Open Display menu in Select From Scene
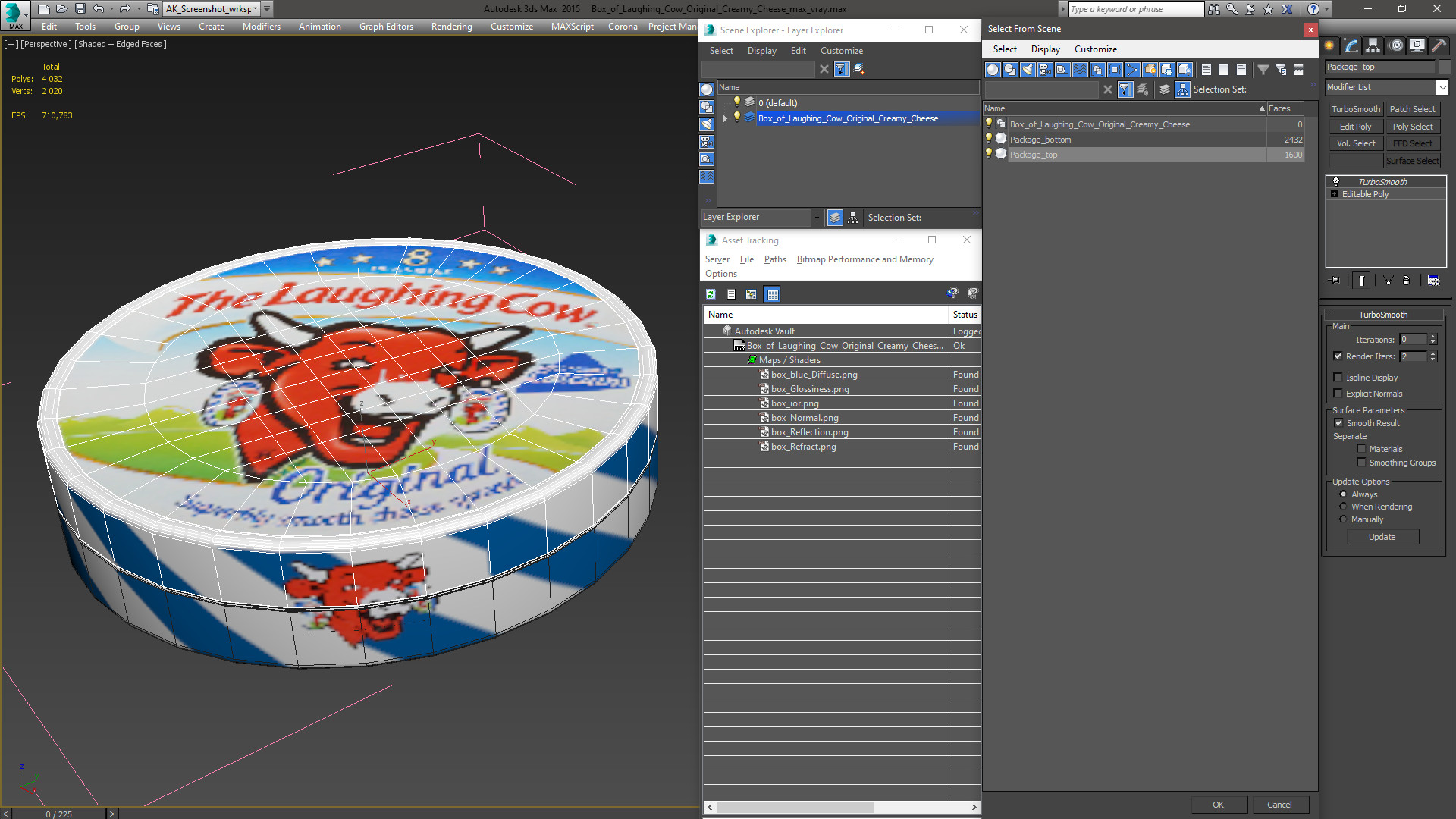 [1045, 49]
